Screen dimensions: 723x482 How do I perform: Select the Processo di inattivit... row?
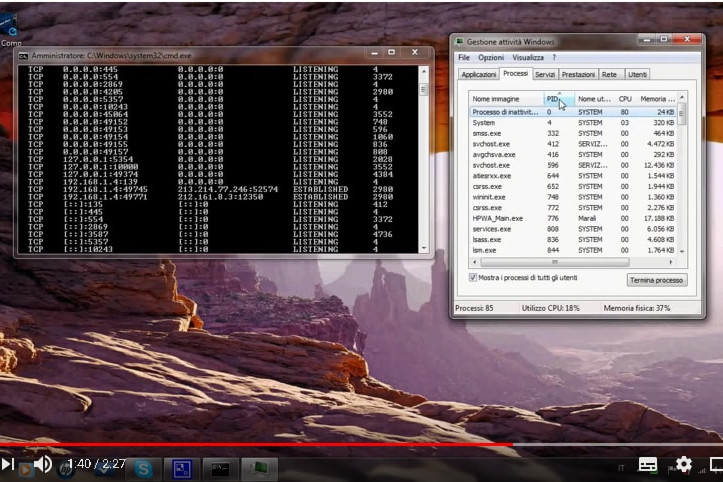(573, 112)
